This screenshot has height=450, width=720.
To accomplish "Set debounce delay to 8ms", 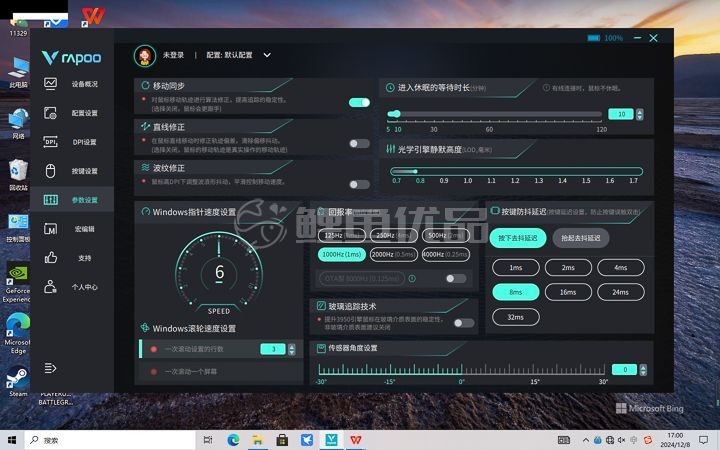I will tap(515, 292).
